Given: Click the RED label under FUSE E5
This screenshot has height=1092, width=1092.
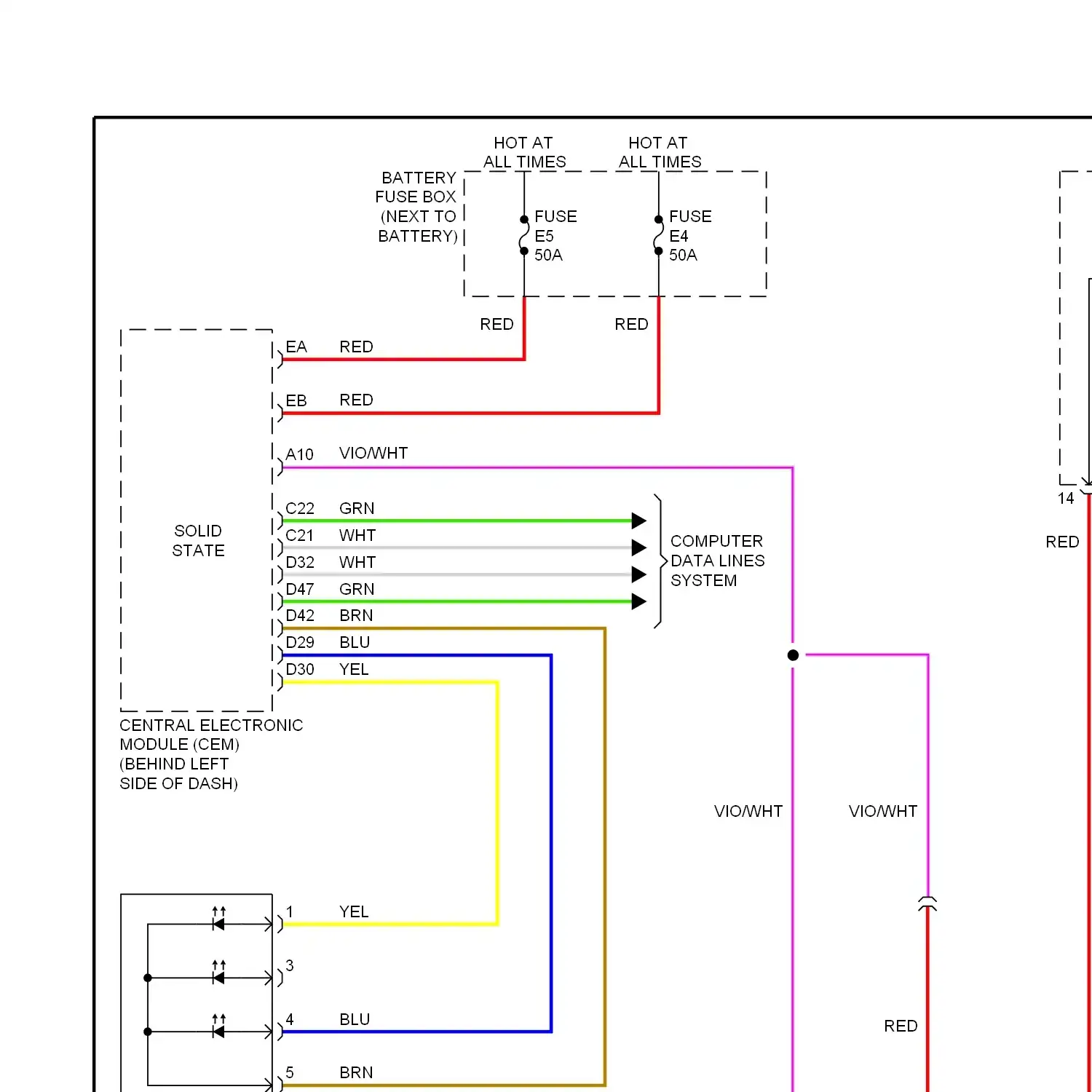Looking at the screenshot, I should [496, 324].
